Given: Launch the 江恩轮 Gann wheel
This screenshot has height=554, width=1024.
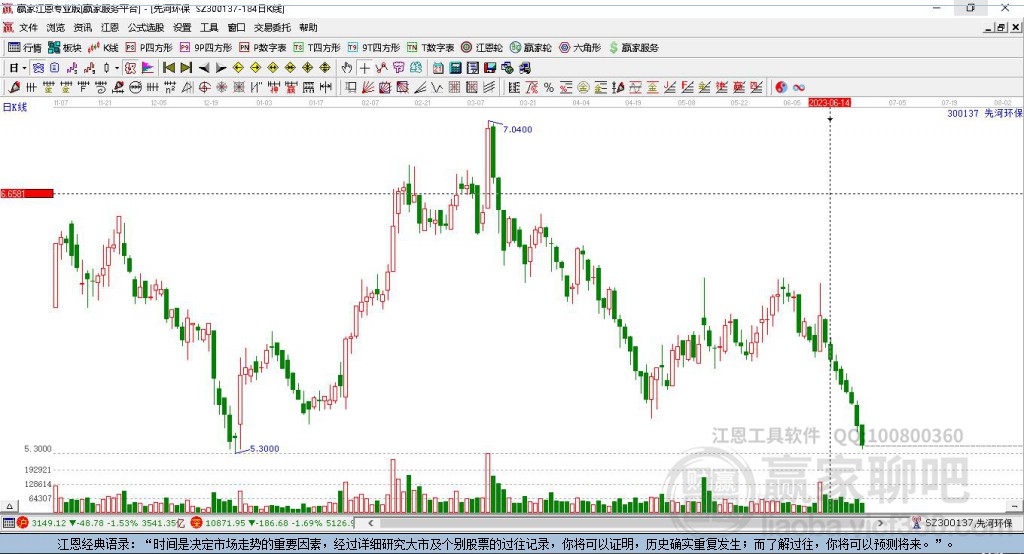Looking at the screenshot, I should [482, 48].
